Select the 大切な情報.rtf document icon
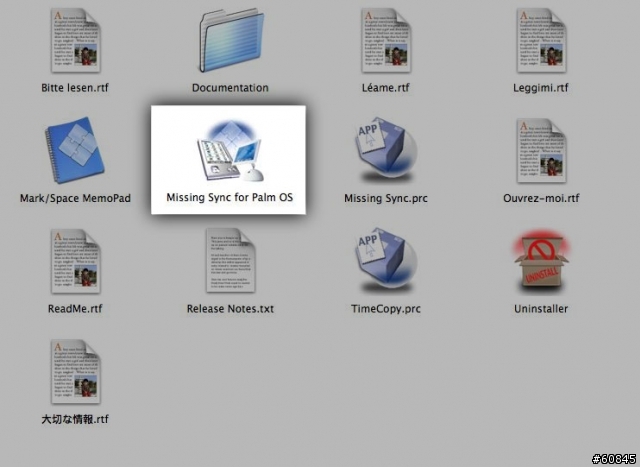Image resolution: width=640 pixels, height=467 pixels. (x=76, y=371)
